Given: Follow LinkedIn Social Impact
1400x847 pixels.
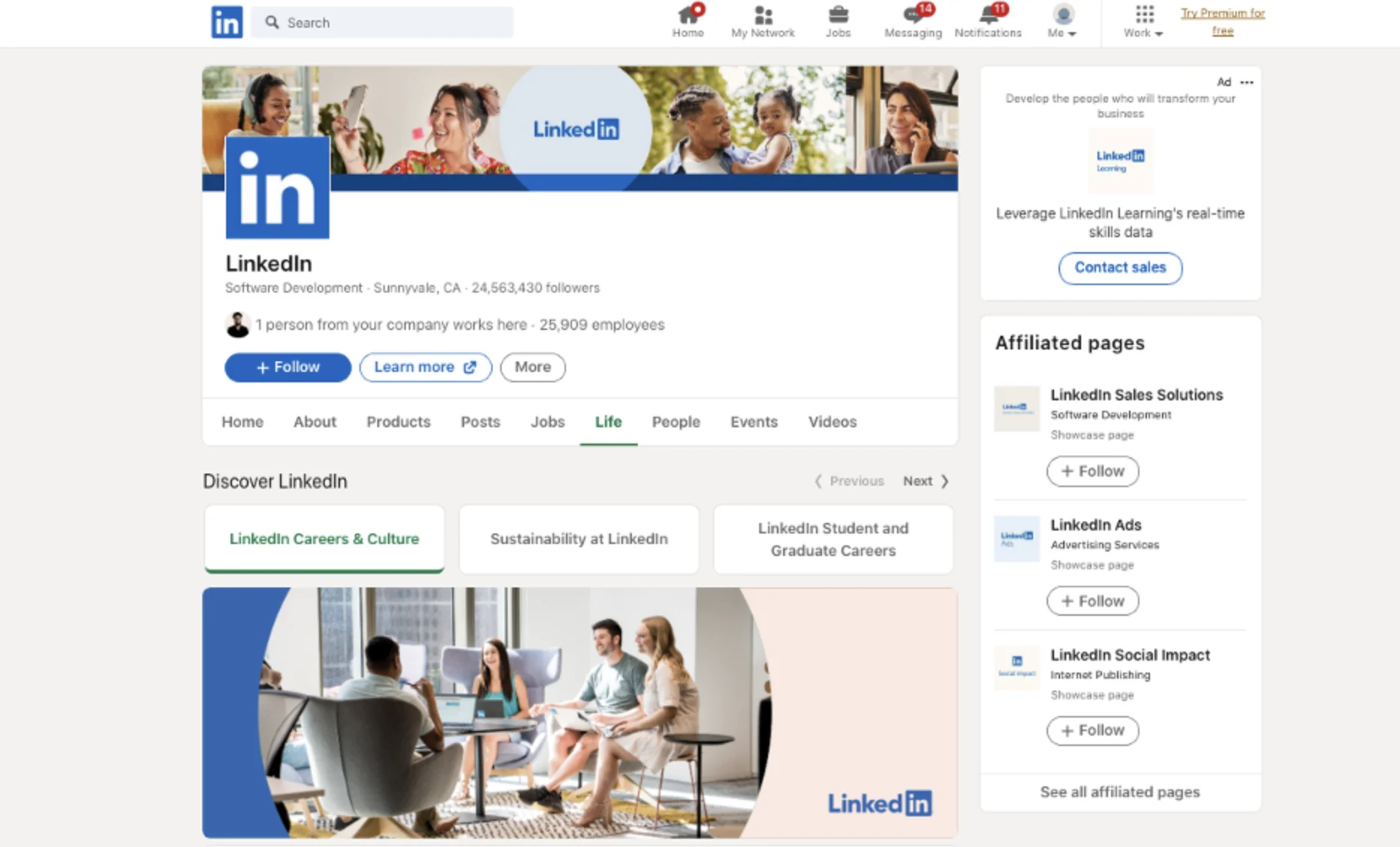Looking at the screenshot, I should coord(1092,731).
